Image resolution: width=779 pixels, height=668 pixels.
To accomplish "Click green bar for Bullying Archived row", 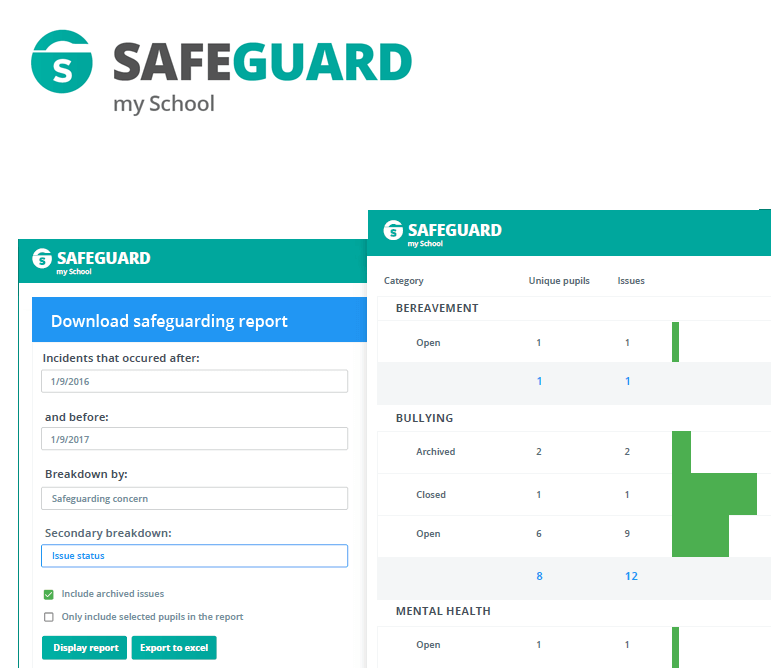I will [x=681, y=452].
